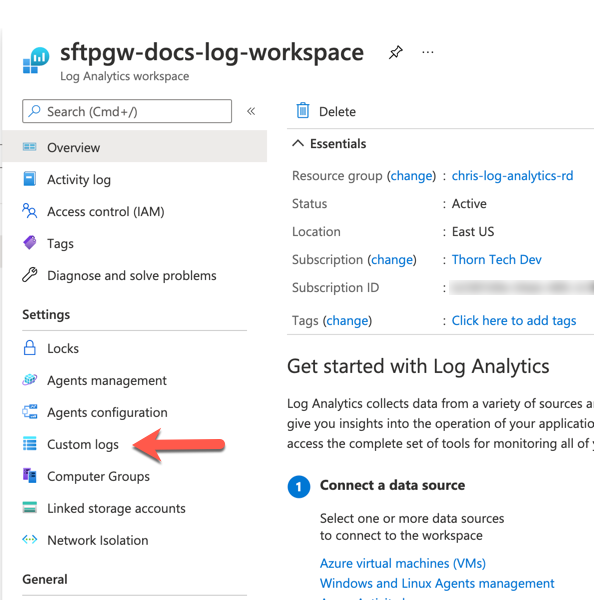Image resolution: width=594 pixels, height=600 pixels.
Task: Click here to add tags link
Action: point(514,321)
